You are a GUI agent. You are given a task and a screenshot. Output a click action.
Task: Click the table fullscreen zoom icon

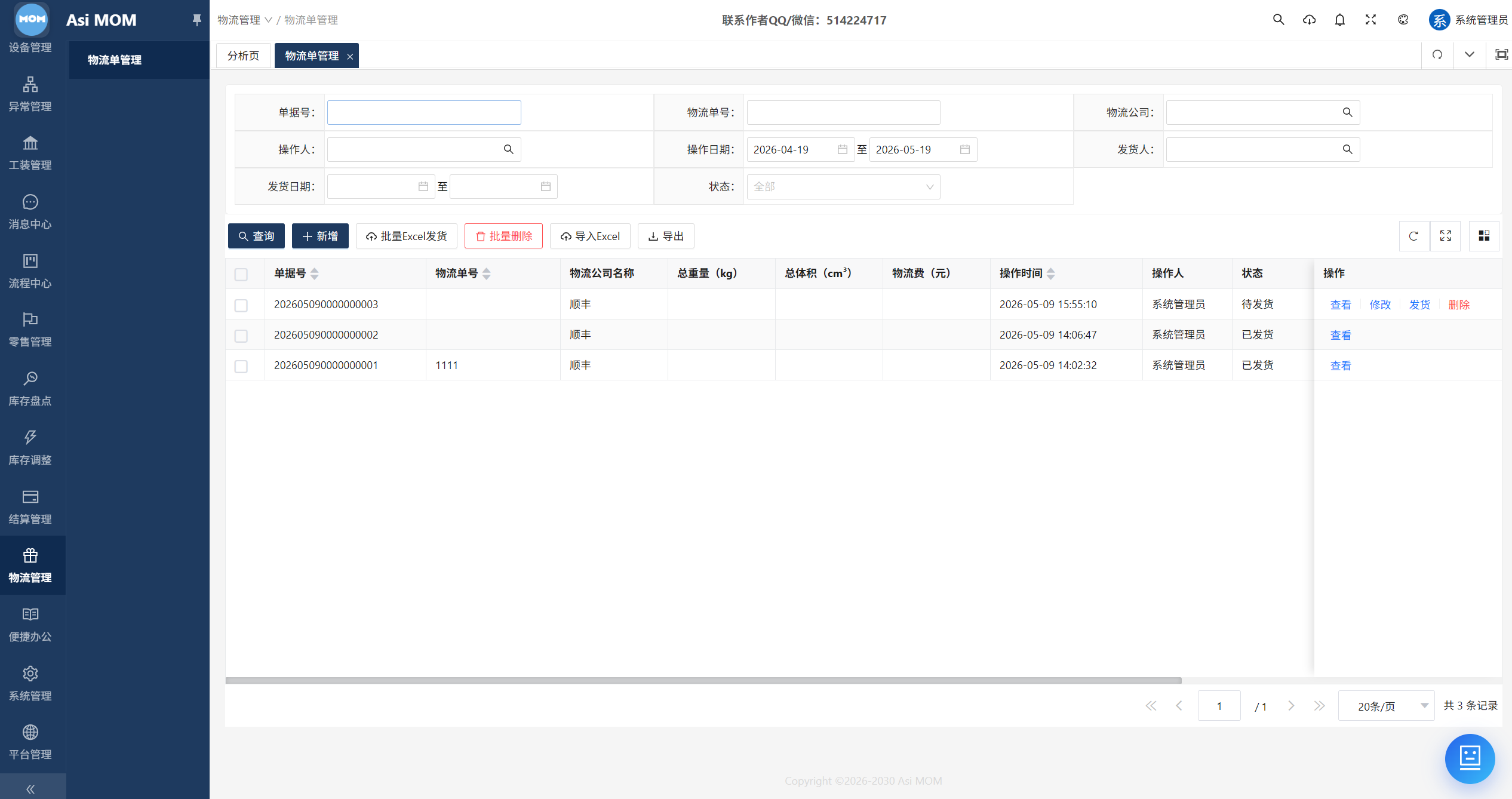click(1446, 236)
